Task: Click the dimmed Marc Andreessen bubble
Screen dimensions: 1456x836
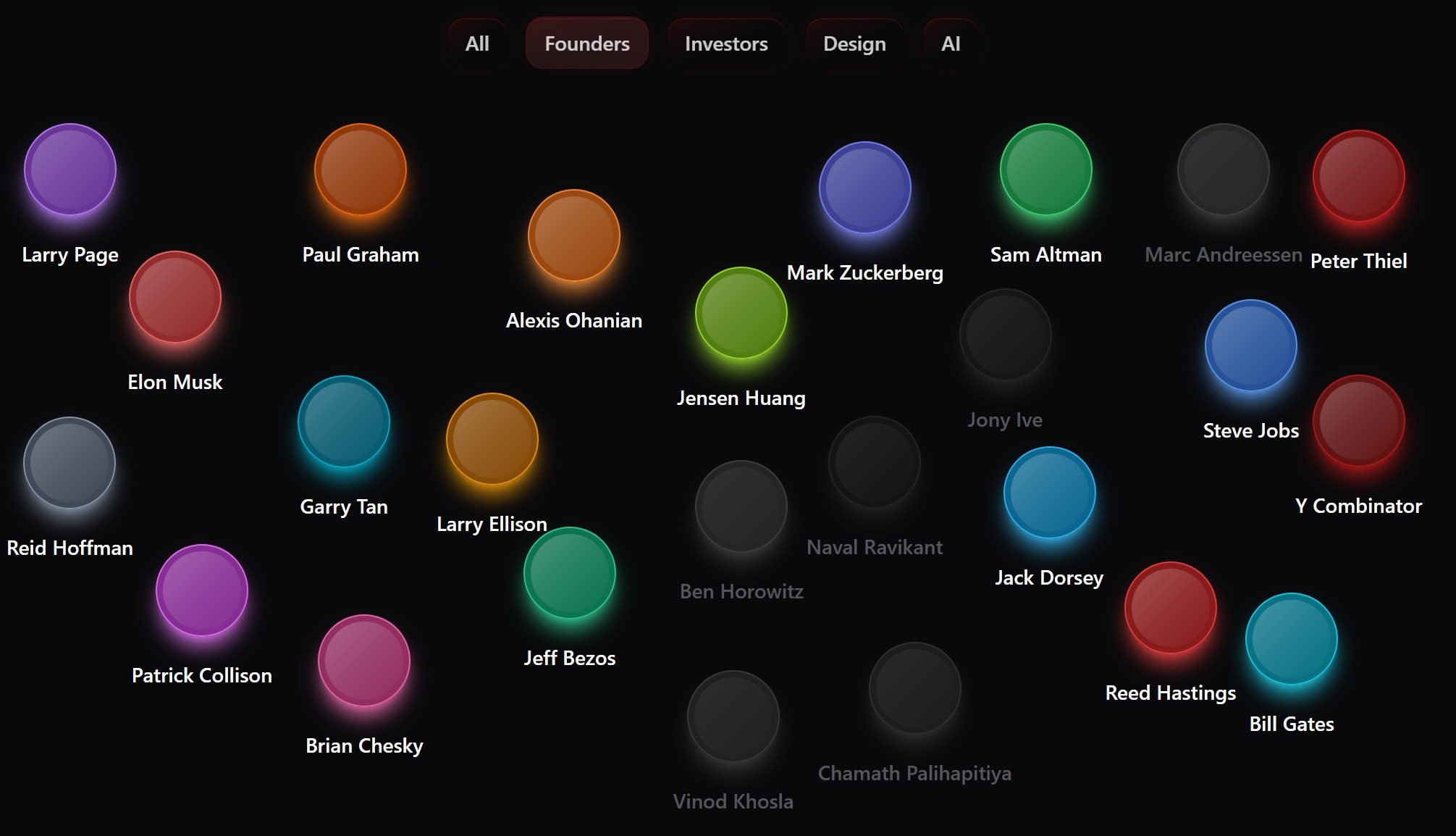Action: point(1224,170)
